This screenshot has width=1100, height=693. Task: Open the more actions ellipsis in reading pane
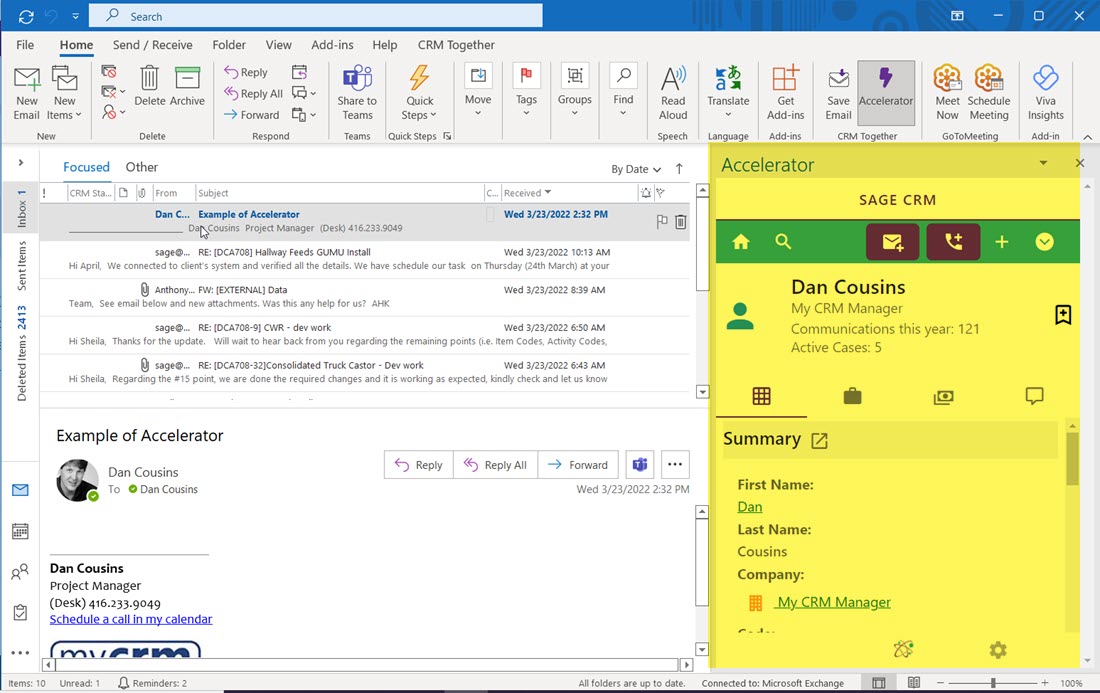pyautogui.click(x=675, y=464)
